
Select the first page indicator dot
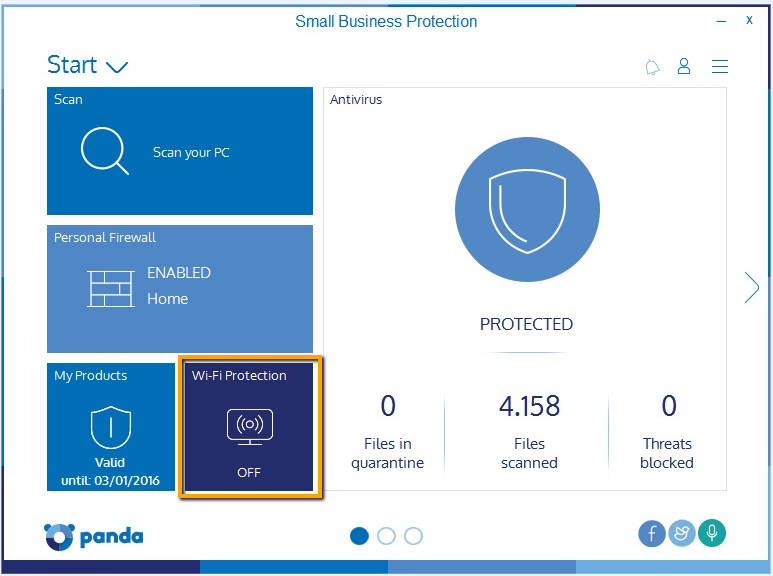(359, 536)
